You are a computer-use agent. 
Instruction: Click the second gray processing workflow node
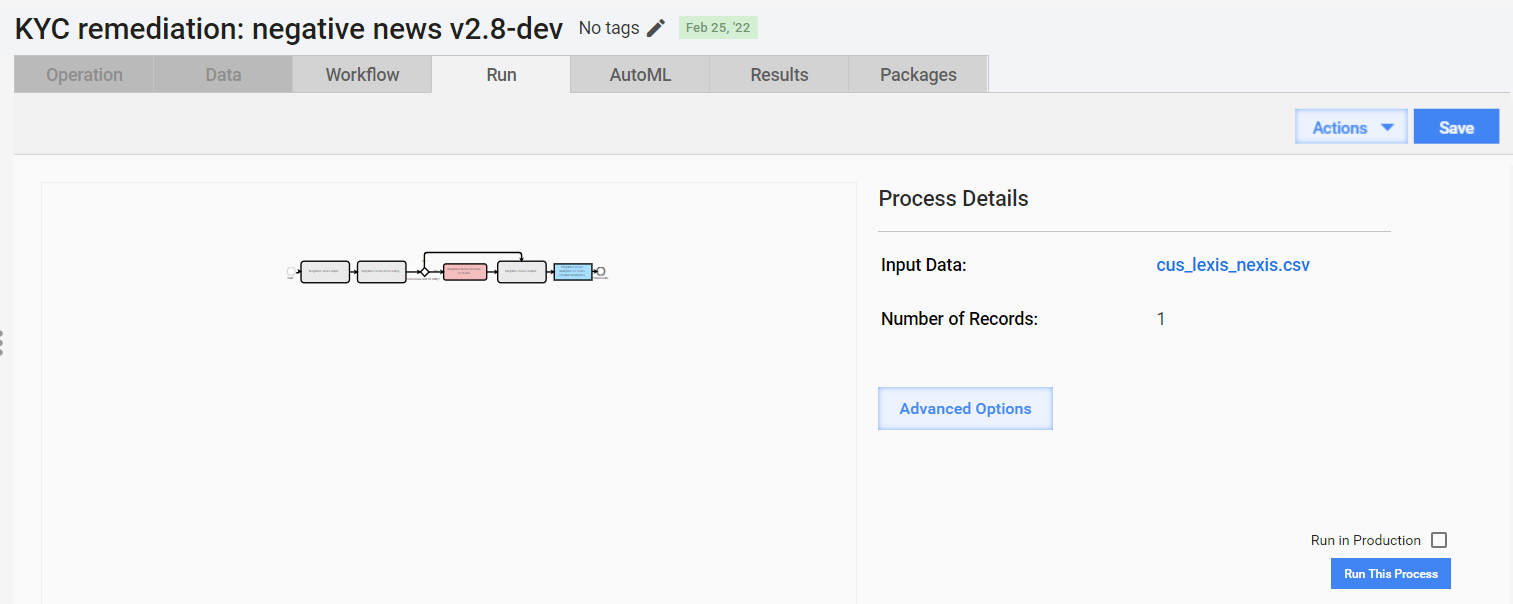tap(381, 272)
